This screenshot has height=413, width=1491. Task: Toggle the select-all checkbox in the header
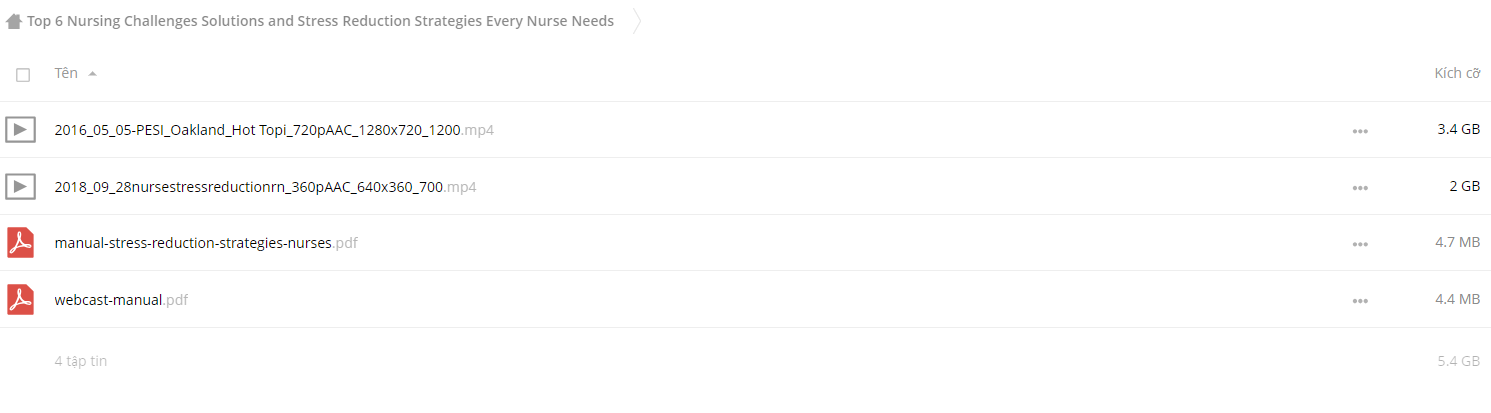23,74
